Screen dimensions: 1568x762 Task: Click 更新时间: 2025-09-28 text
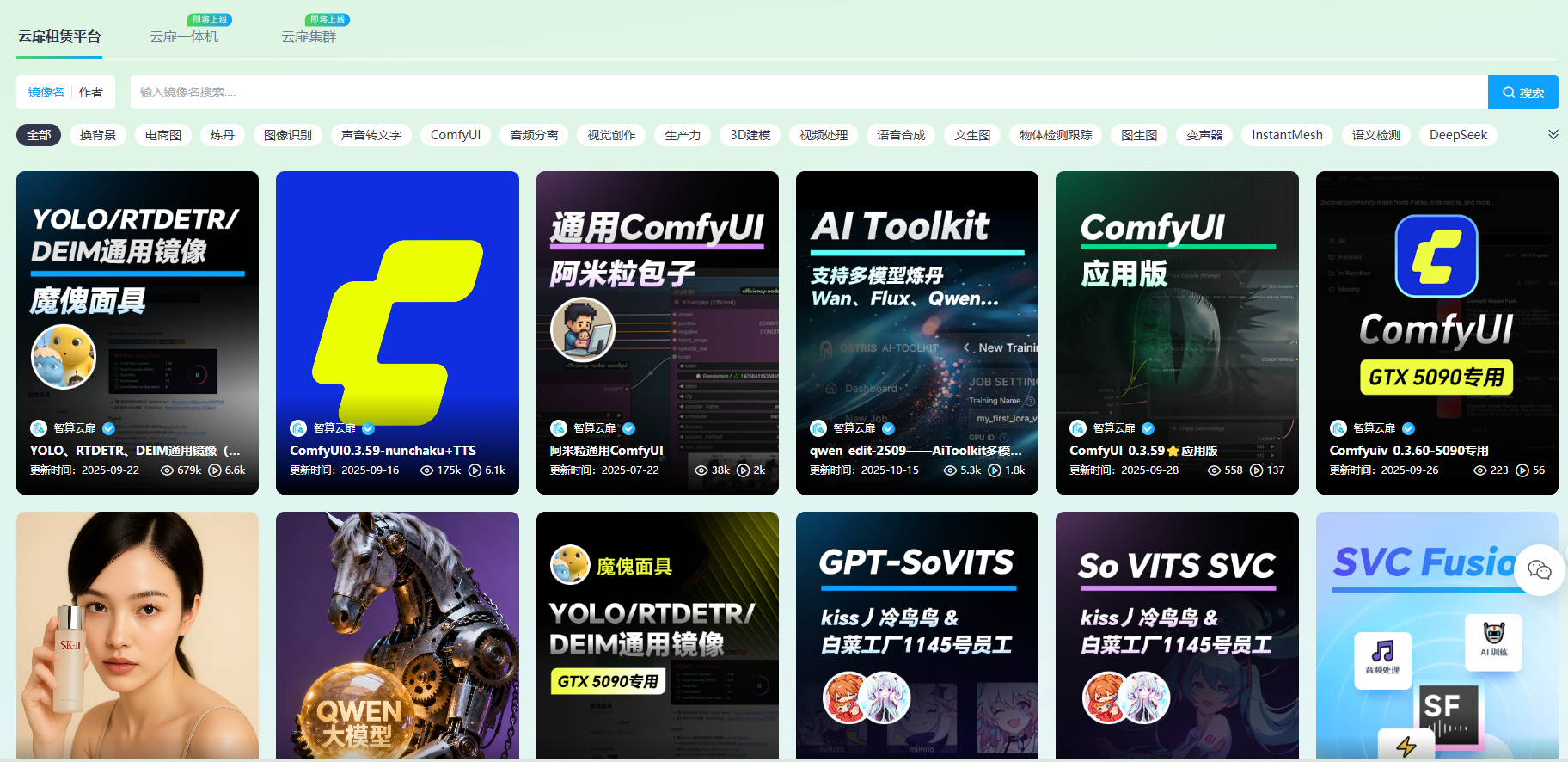point(1124,470)
